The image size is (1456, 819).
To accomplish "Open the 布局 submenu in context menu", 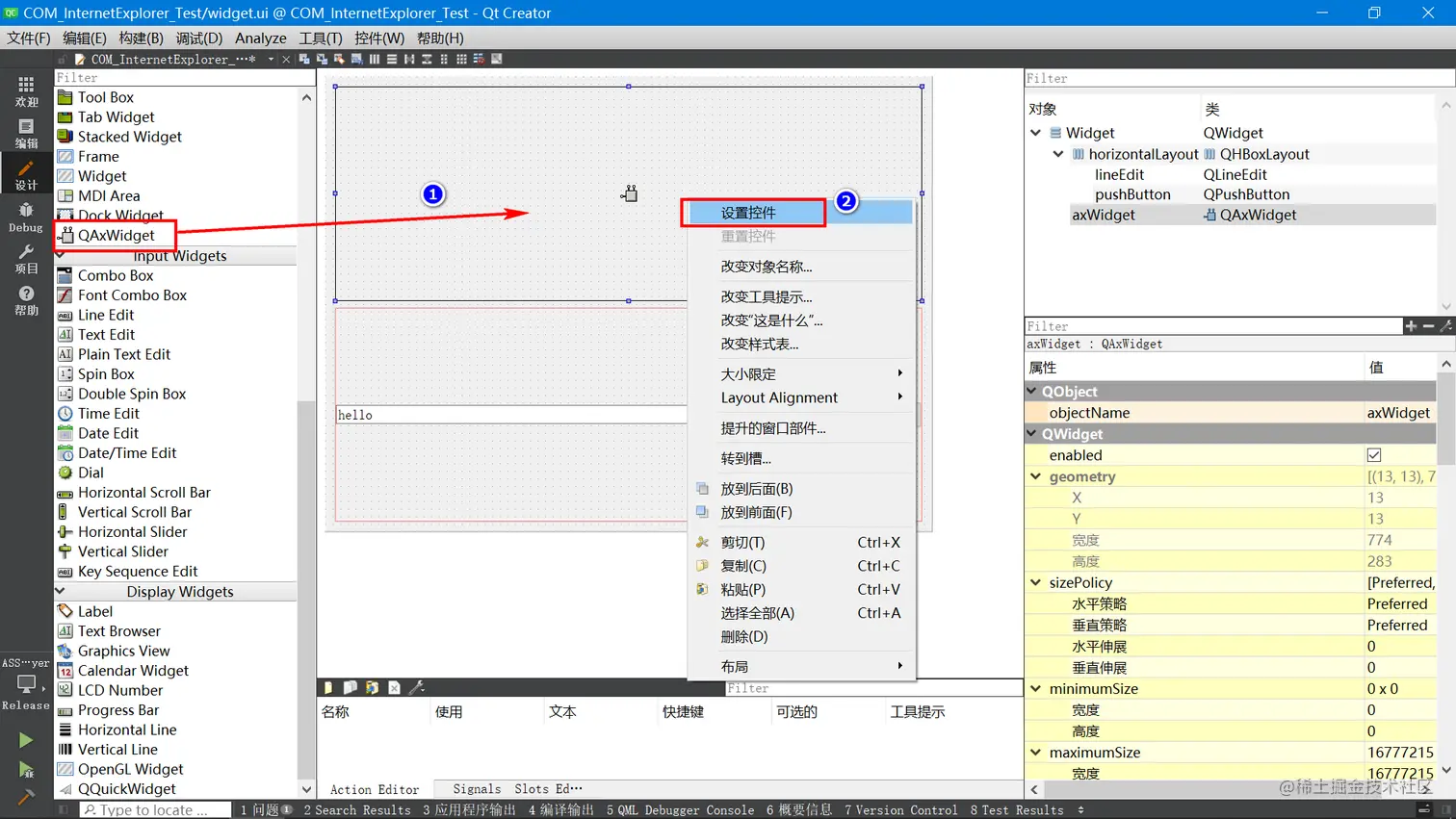I will click(801, 667).
